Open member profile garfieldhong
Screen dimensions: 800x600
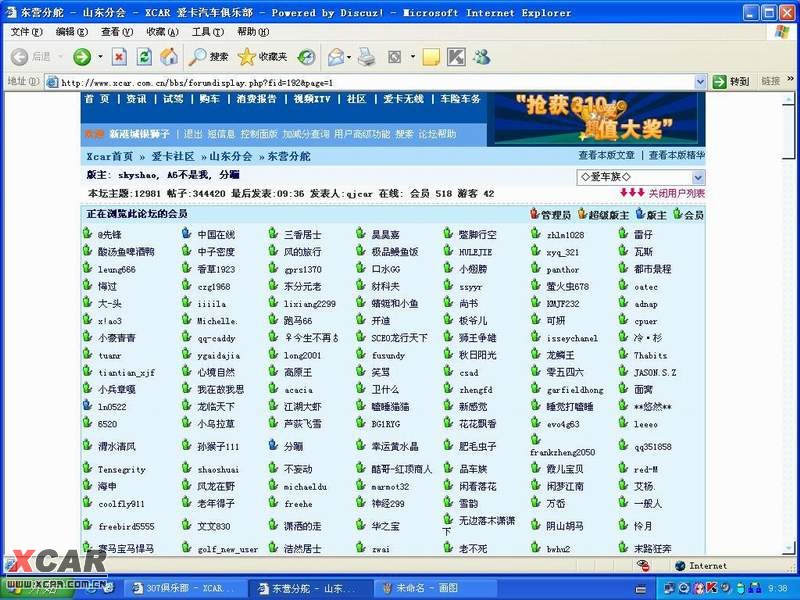575,390
